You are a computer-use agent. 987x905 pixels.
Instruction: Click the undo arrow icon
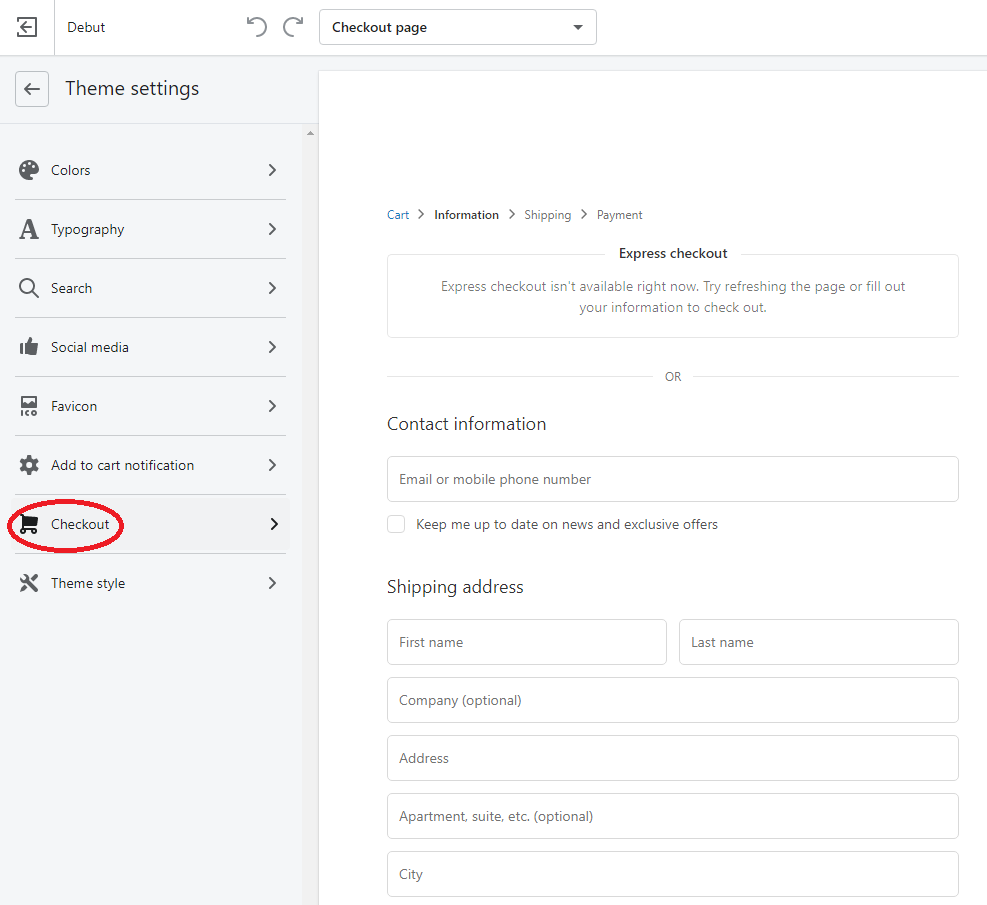point(256,27)
